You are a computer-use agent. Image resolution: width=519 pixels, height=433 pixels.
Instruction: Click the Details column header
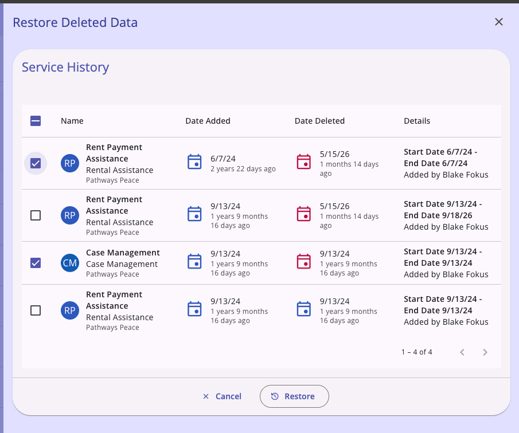(417, 121)
